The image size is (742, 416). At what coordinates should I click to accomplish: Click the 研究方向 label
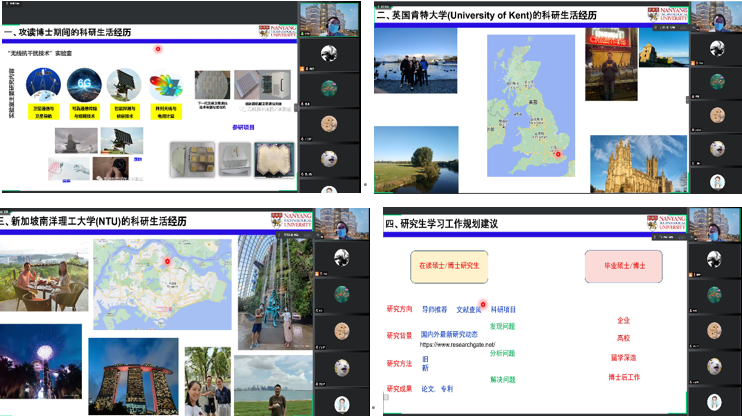(x=399, y=309)
